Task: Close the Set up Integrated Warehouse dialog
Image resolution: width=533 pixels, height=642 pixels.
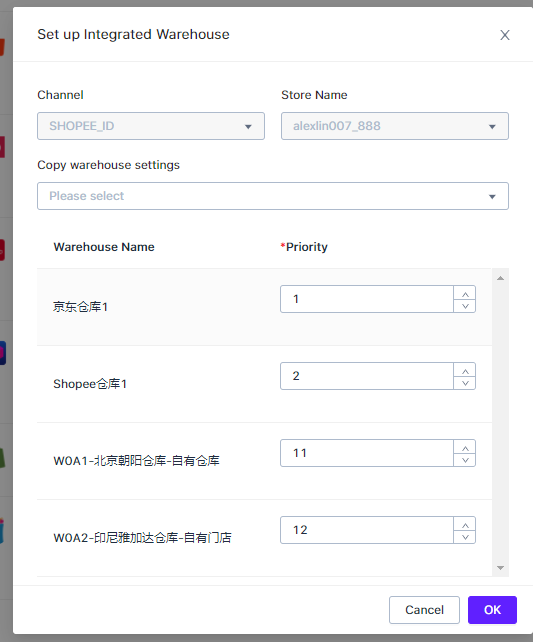Action: click(x=505, y=35)
